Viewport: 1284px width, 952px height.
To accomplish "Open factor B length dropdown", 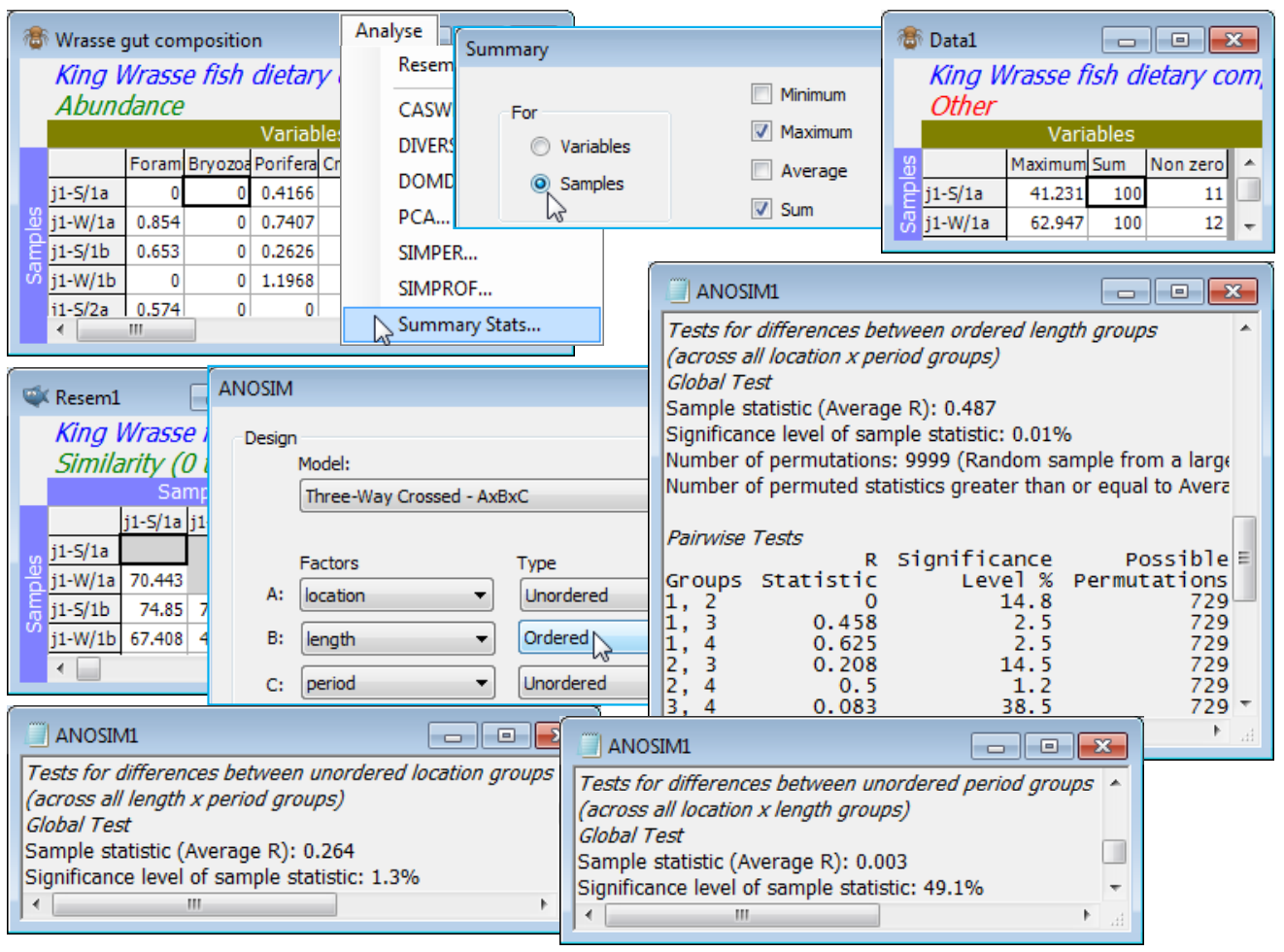I will point(396,638).
